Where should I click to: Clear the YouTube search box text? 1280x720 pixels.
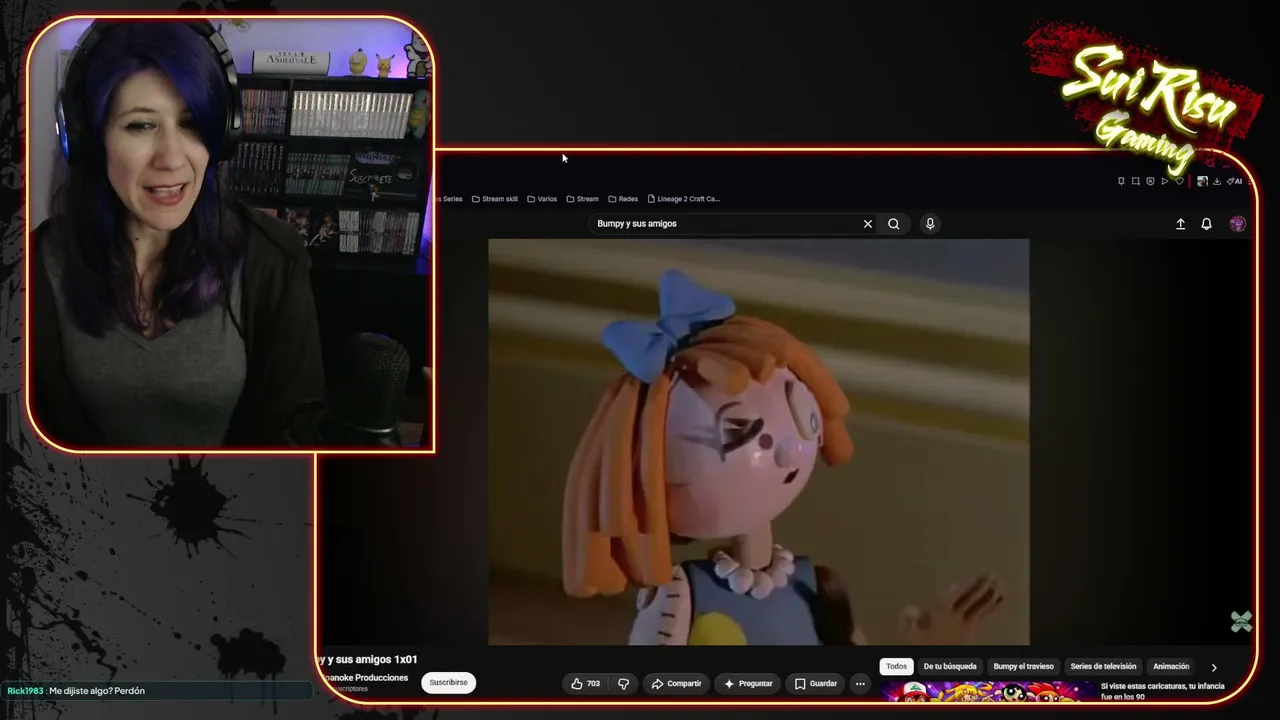[x=868, y=224]
